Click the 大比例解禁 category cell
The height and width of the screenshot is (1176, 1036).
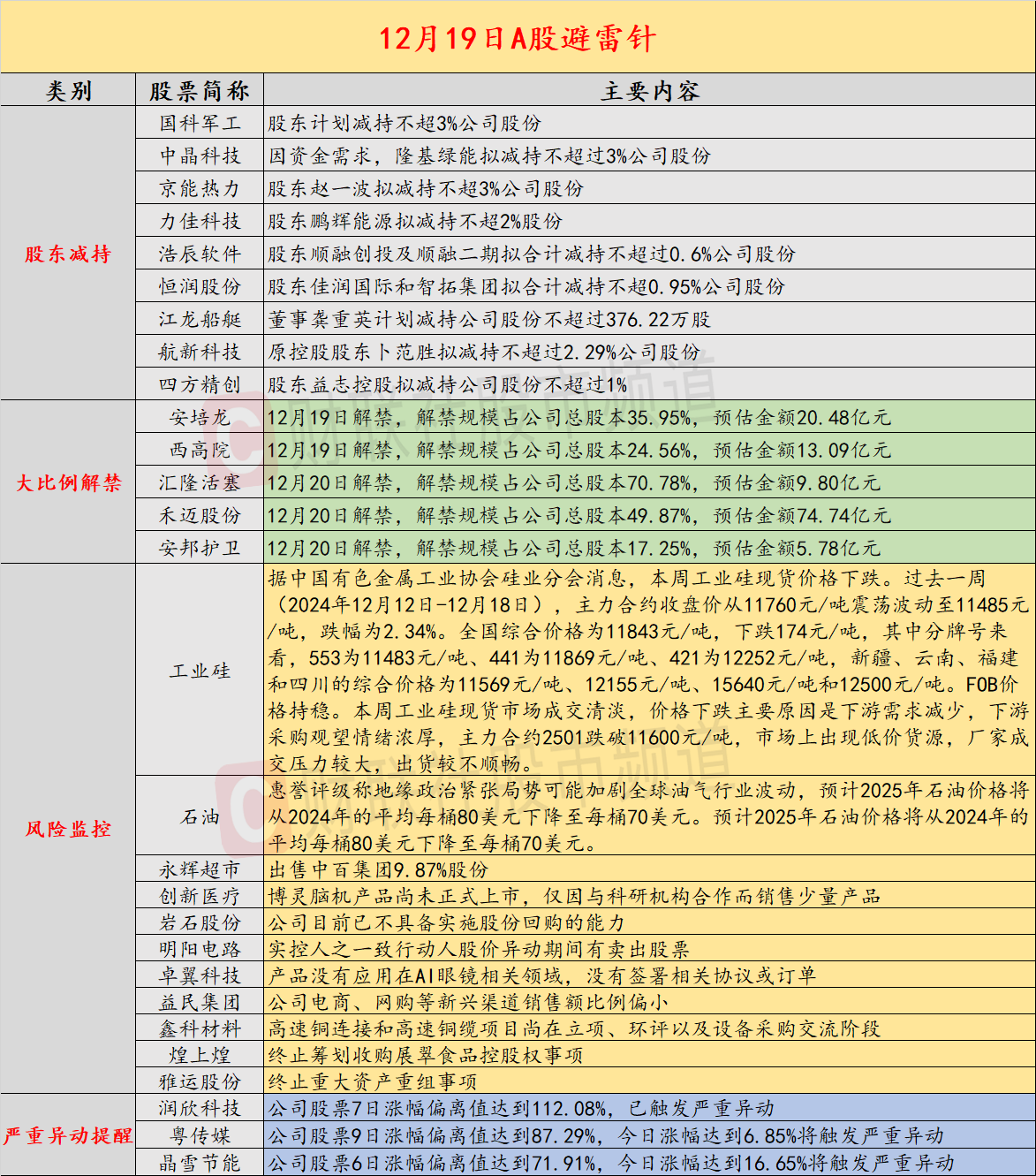pyautogui.click(x=68, y=482)
